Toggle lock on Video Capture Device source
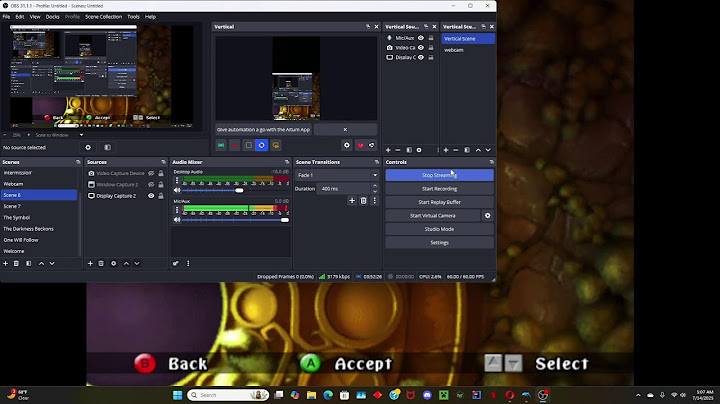 click(161, 173)
